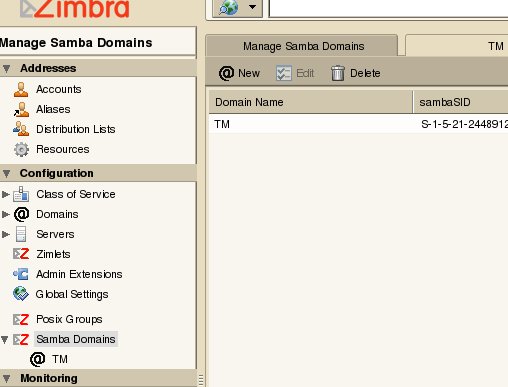Collapse the Configuration section
The width and height of the screenshot is (508, 387).
click(7, 174)
